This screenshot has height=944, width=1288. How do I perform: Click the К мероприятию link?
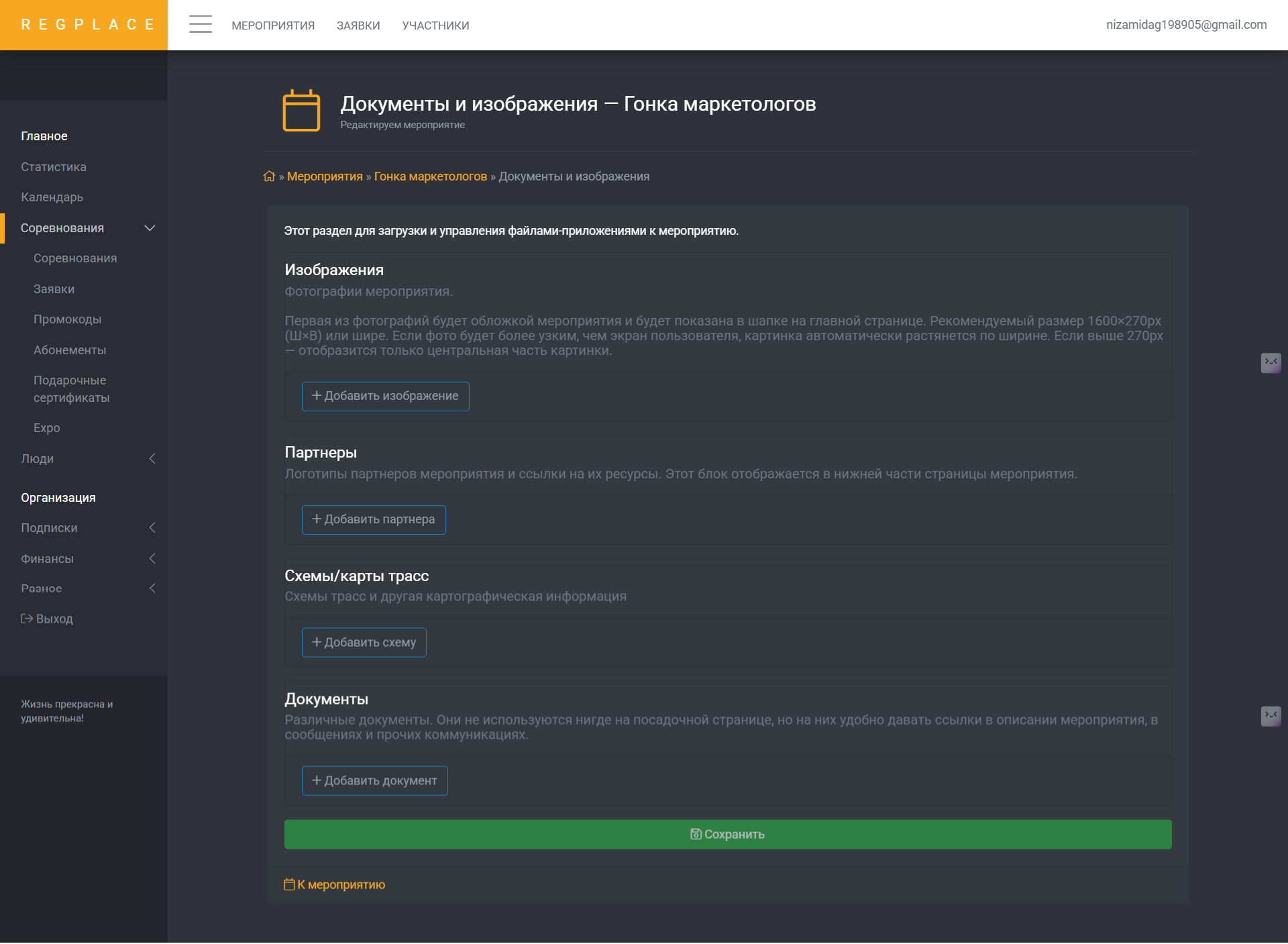point(335,884)
